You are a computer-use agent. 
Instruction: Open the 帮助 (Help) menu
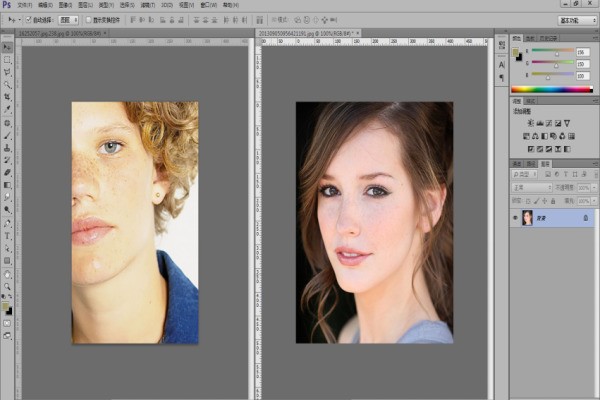point(233,5)
